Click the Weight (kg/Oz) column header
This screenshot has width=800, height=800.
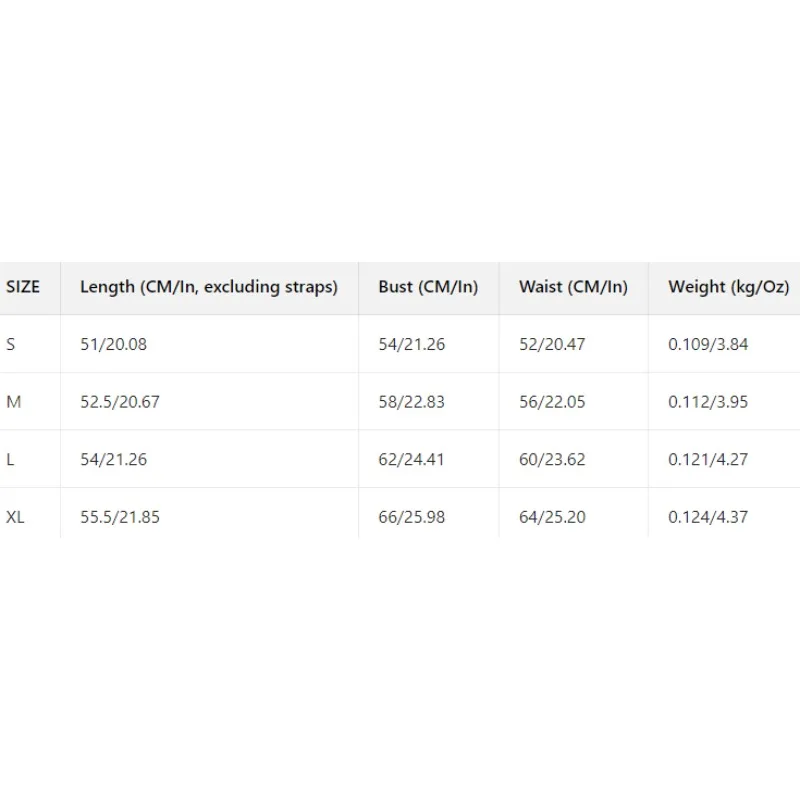coord(728,287)
